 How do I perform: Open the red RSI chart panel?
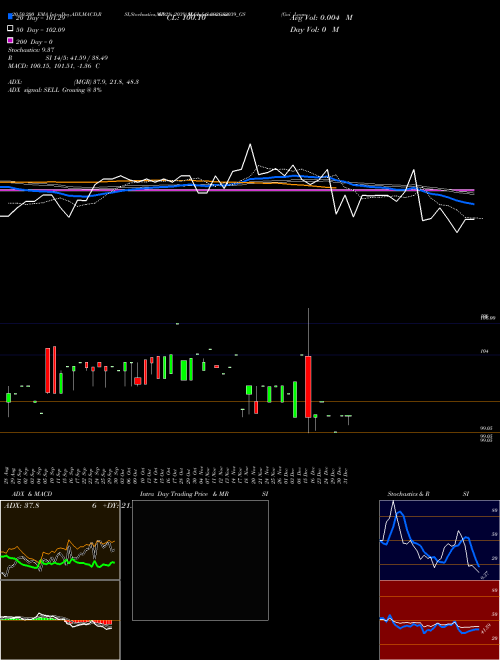click(x=439, y=620)
